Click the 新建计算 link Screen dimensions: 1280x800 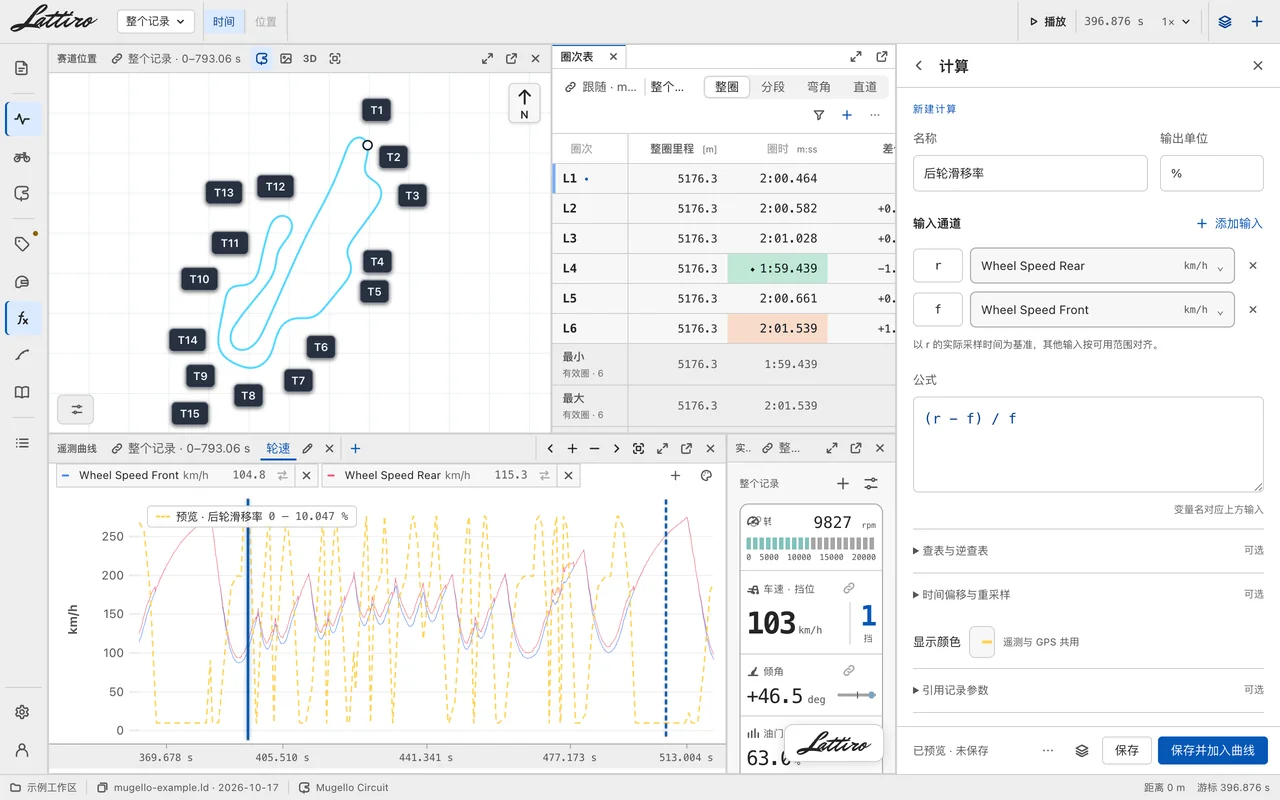point(935,109)
